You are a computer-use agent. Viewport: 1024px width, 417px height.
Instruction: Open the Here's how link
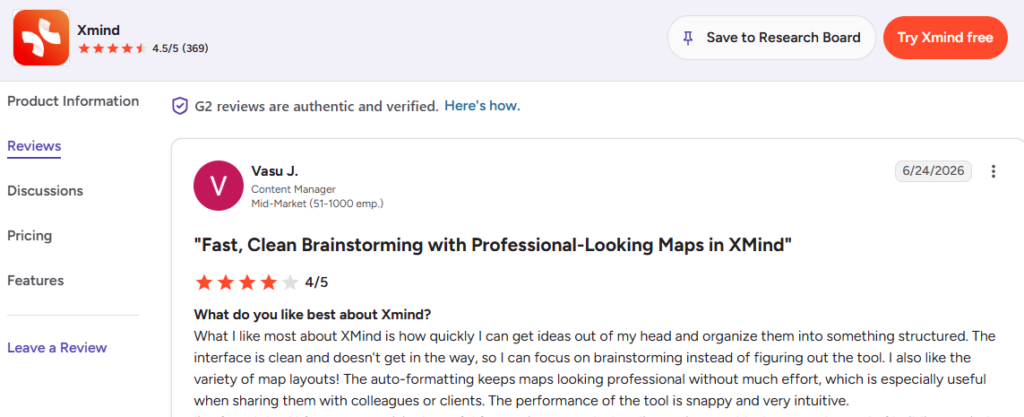coord(482,106)
